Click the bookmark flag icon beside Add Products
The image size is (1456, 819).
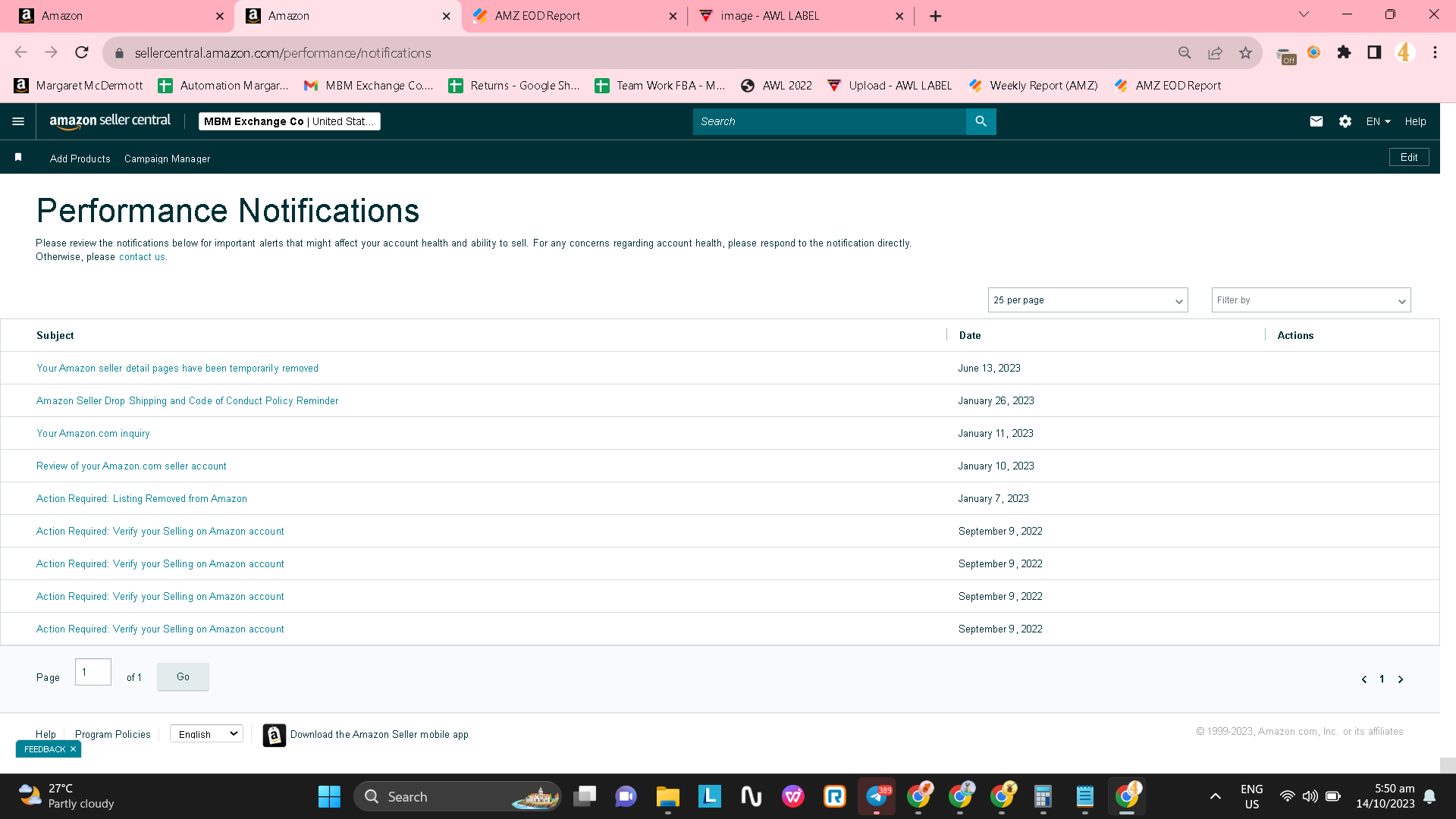(x=18, y=157)
